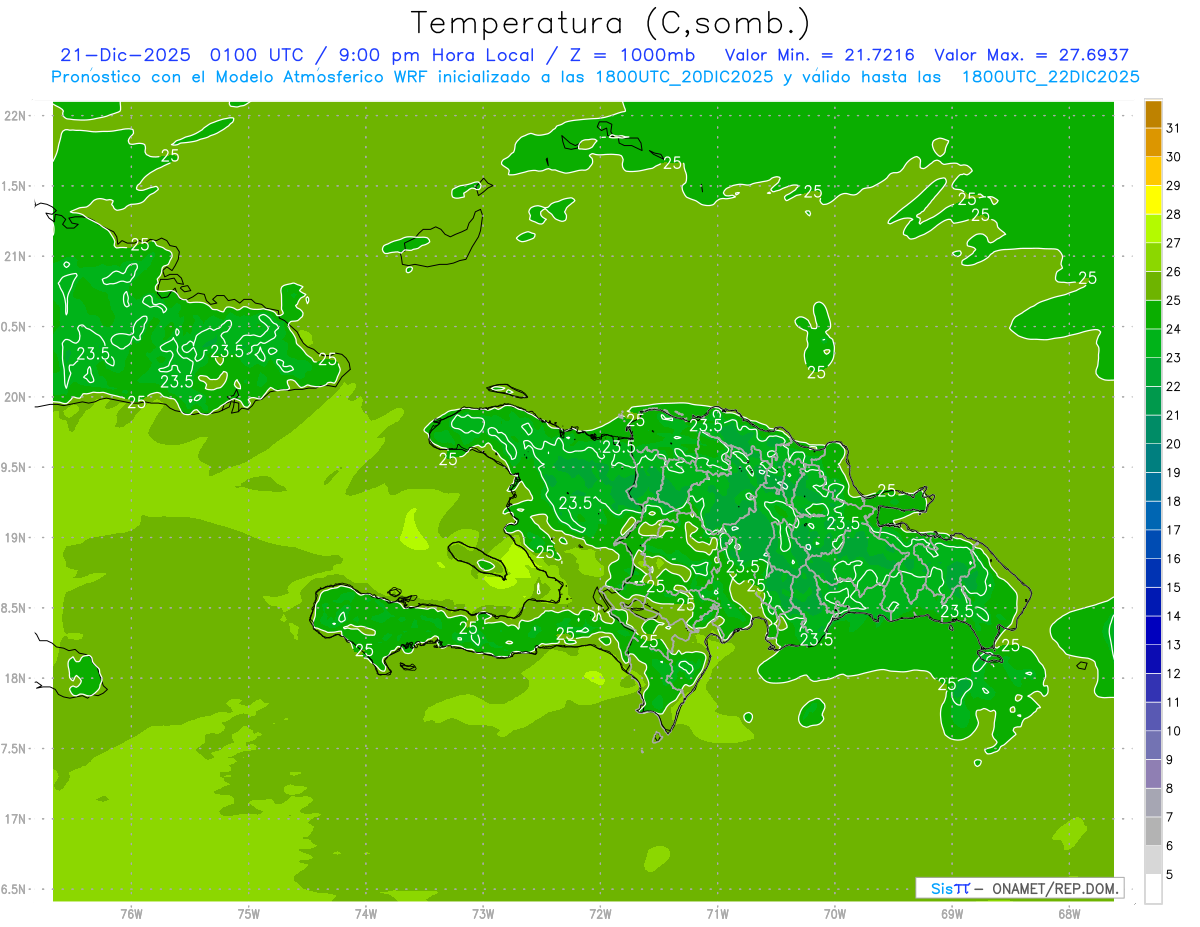Click 'Valor Max. = 27.6937' text
The image size is (1200, 927).
[x=1031, y=55]
